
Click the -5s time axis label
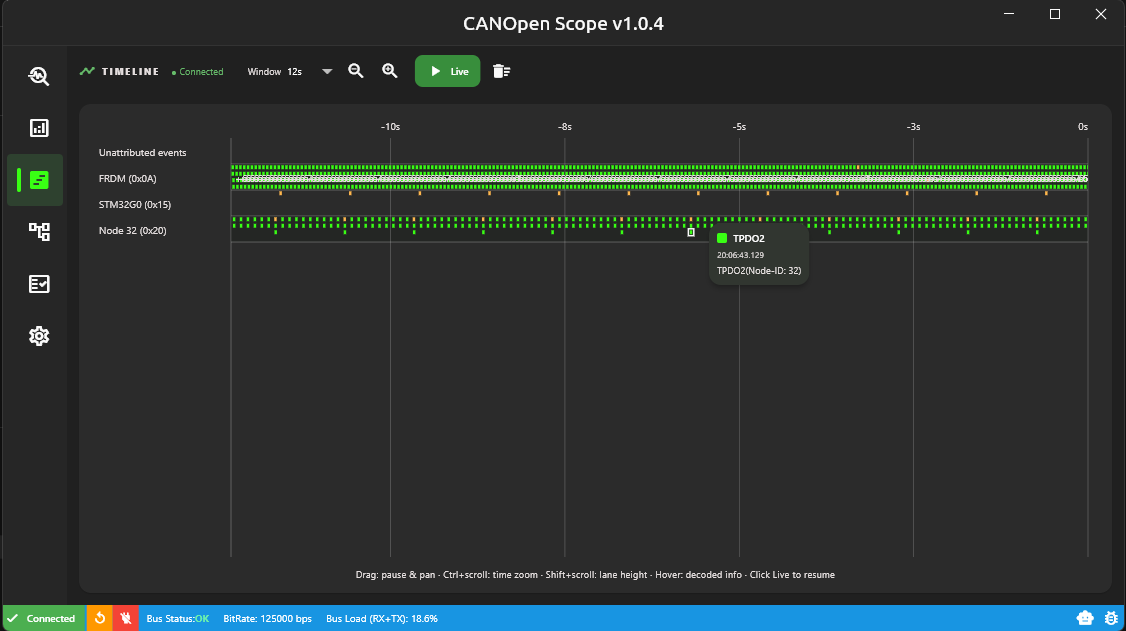[739, 126]
